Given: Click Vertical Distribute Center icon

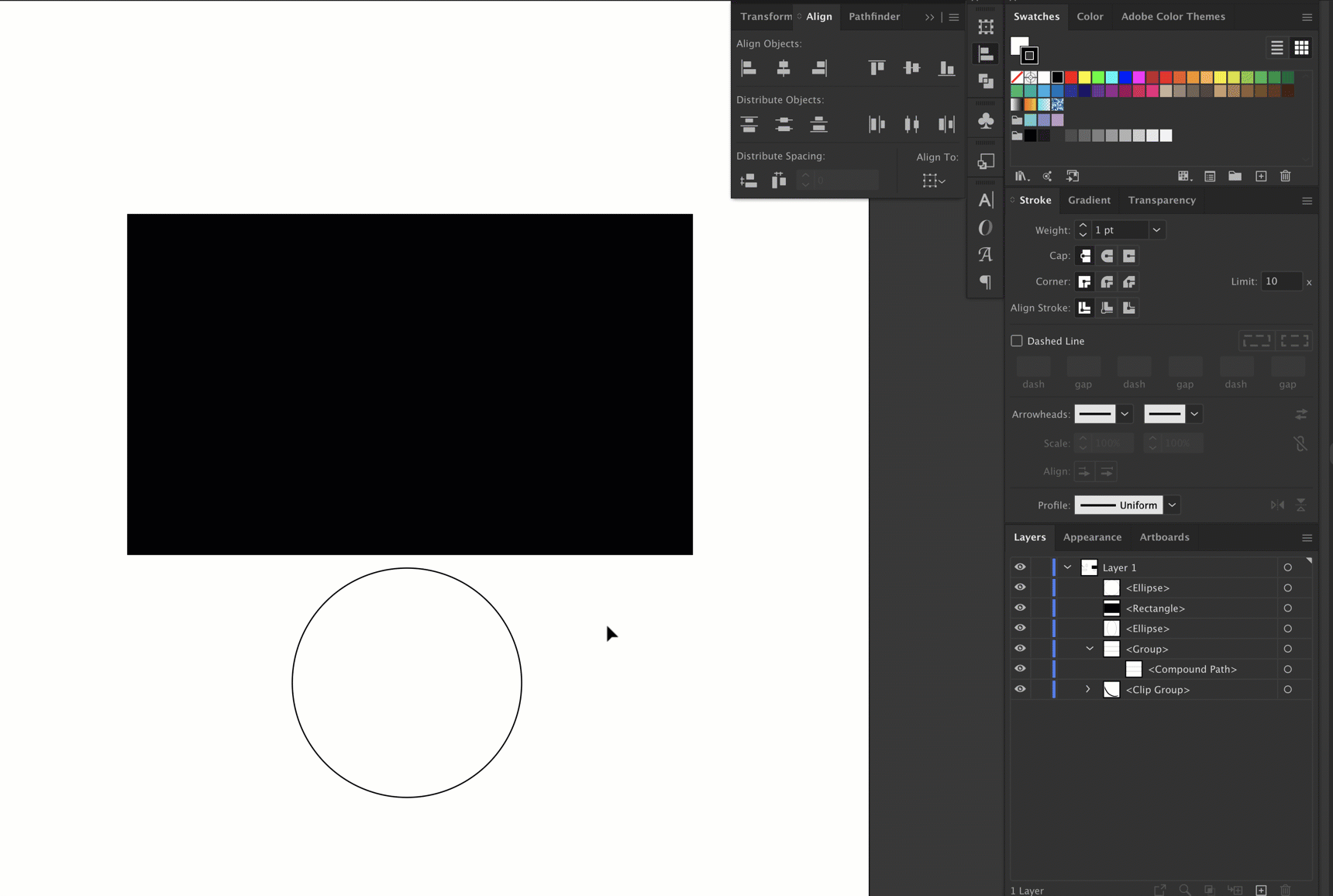Looking at the screenshot, I should click(784, 124).
